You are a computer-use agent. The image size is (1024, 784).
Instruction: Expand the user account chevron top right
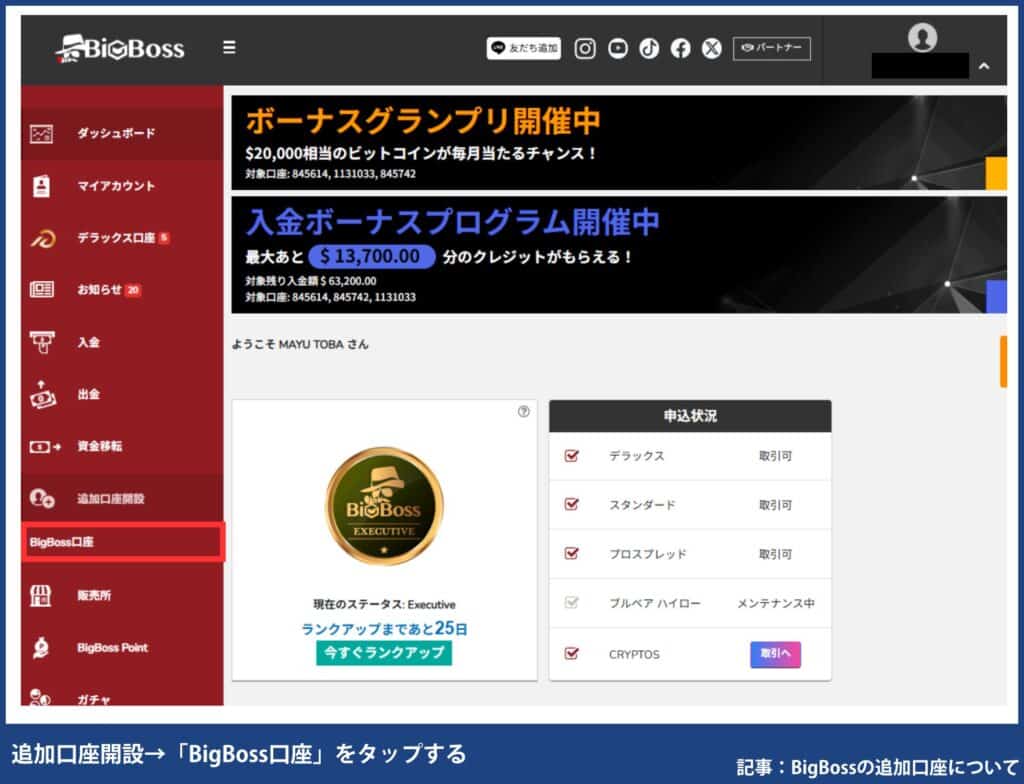[985, 63]
